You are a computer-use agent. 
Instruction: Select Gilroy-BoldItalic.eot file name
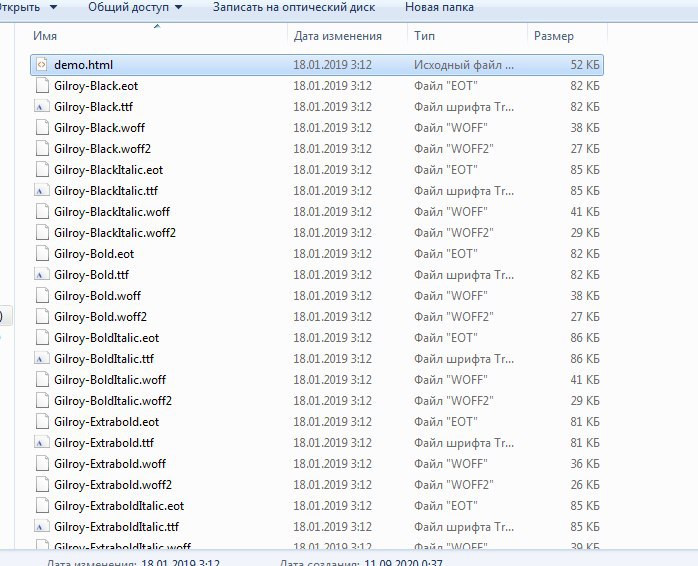[x=106, y=338]
